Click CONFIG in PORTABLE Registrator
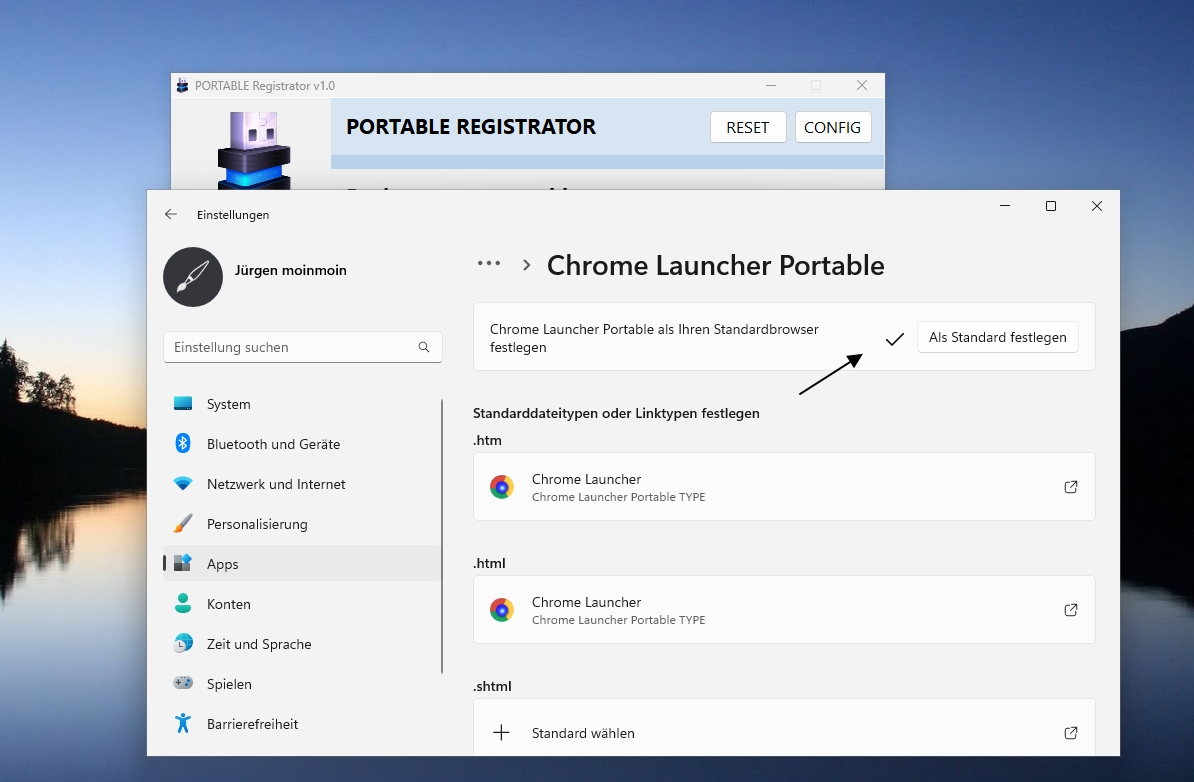Viewport: 1194px width, 782px height. coord(832,127)
